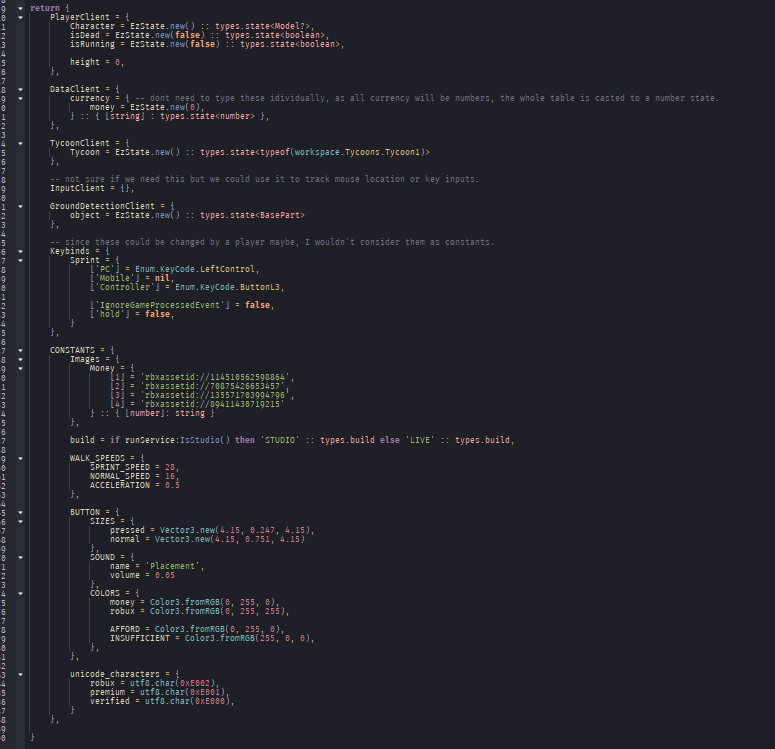Fold the BUTTON table
The height and width of the screenshot is (749, 775).
coord(20,512)
